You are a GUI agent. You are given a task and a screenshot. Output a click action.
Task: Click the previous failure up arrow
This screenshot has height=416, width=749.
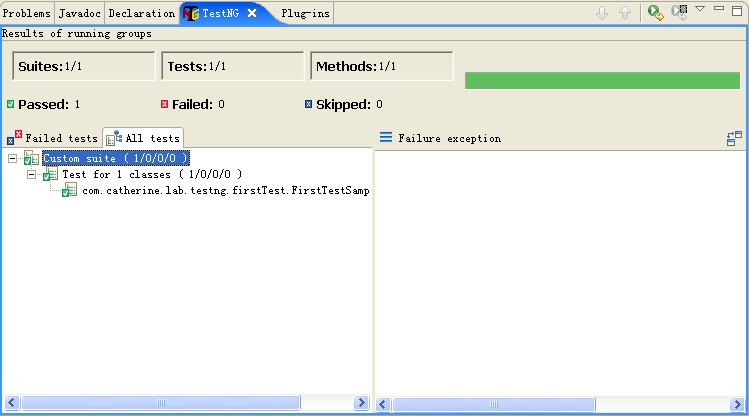coord(625,14)
